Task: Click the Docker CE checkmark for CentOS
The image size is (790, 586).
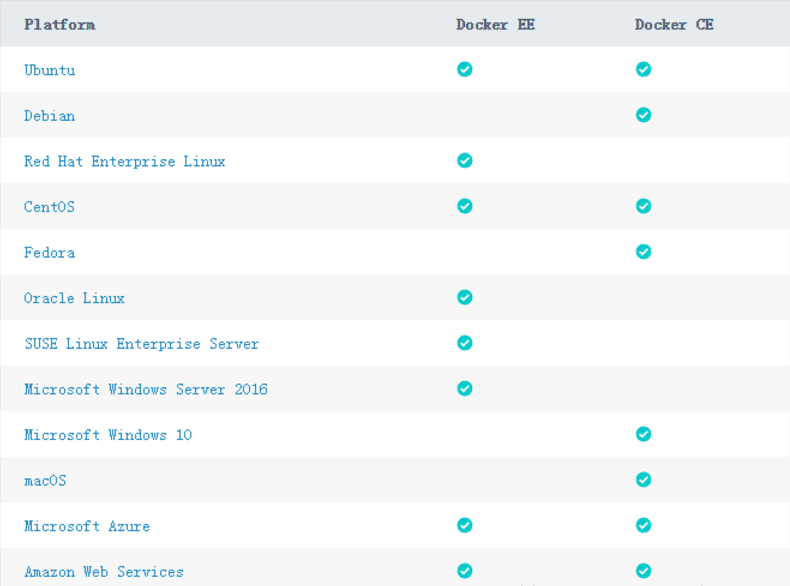Action: pyautogui.click(x=643, y=206)
